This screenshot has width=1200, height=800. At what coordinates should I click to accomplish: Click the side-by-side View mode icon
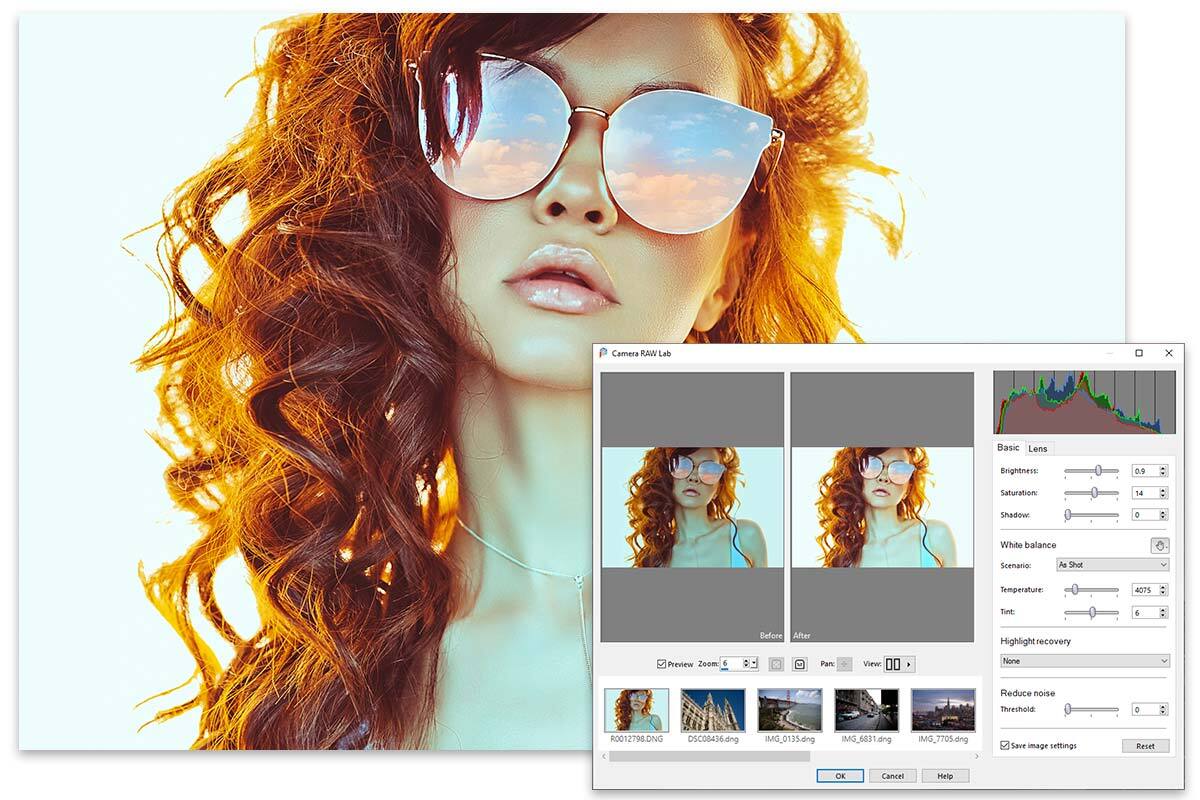point(893,664)
